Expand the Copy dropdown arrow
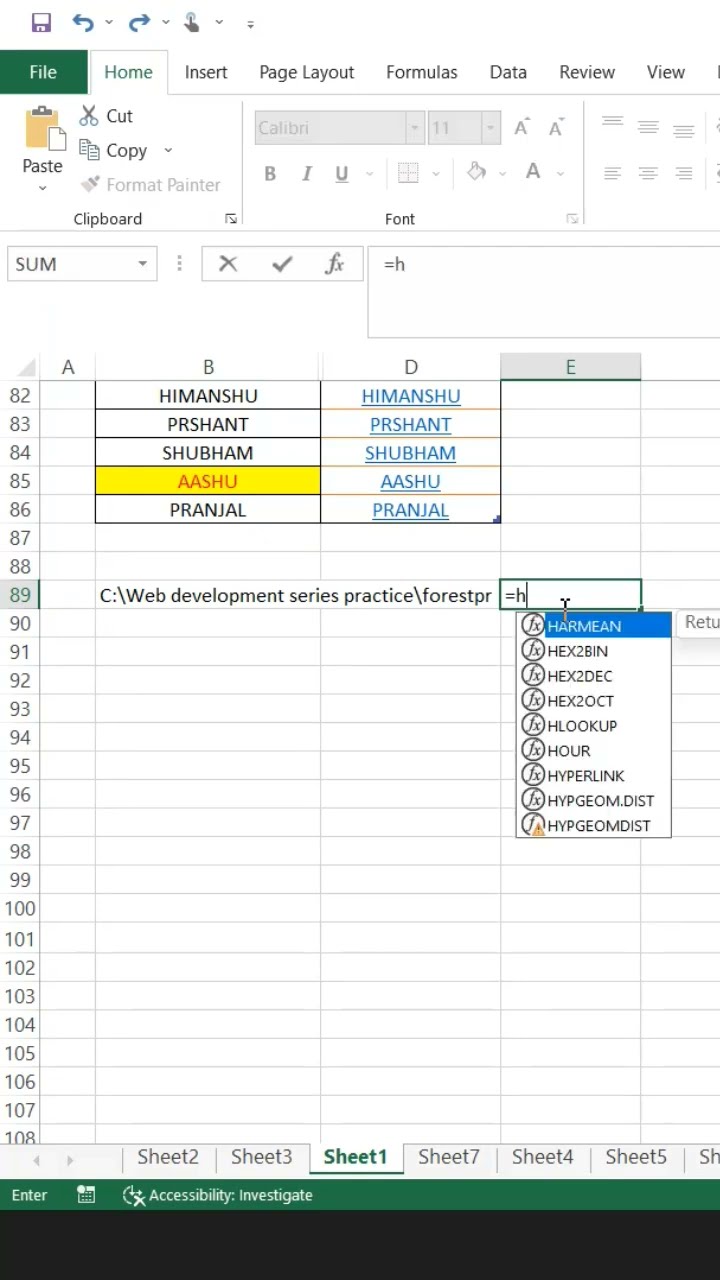The width and height of the screenshot is (720, 1280). pyautogui.click(x=167, y=150)
